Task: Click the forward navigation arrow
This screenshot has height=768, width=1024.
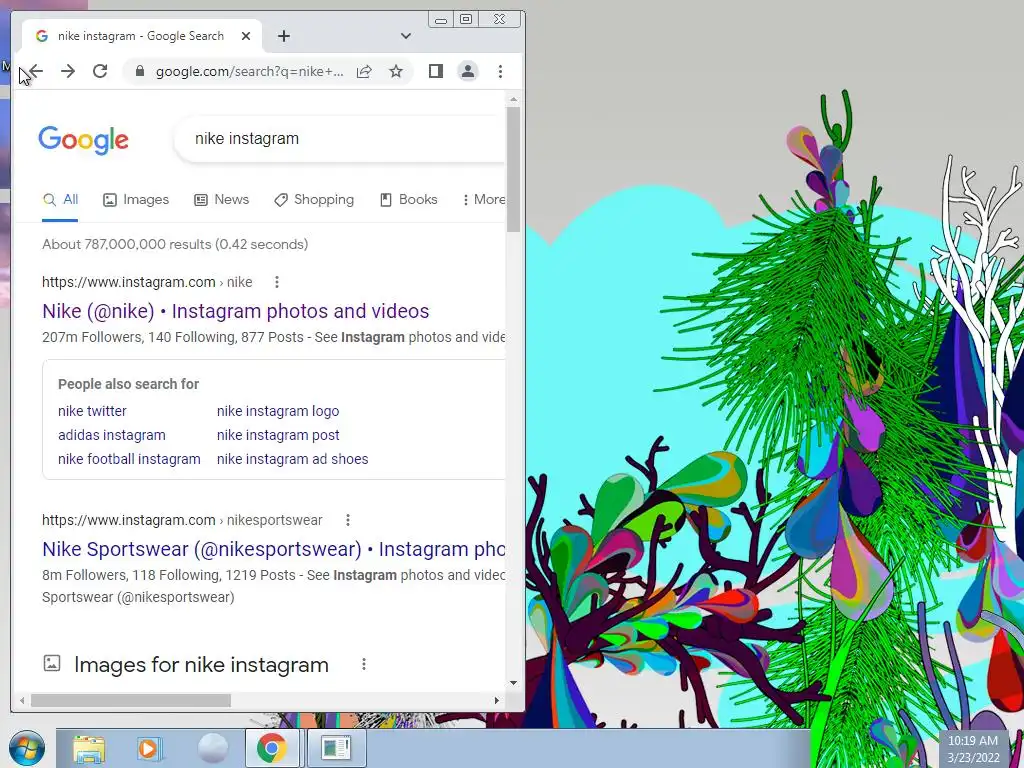Action: coord(68,71)
